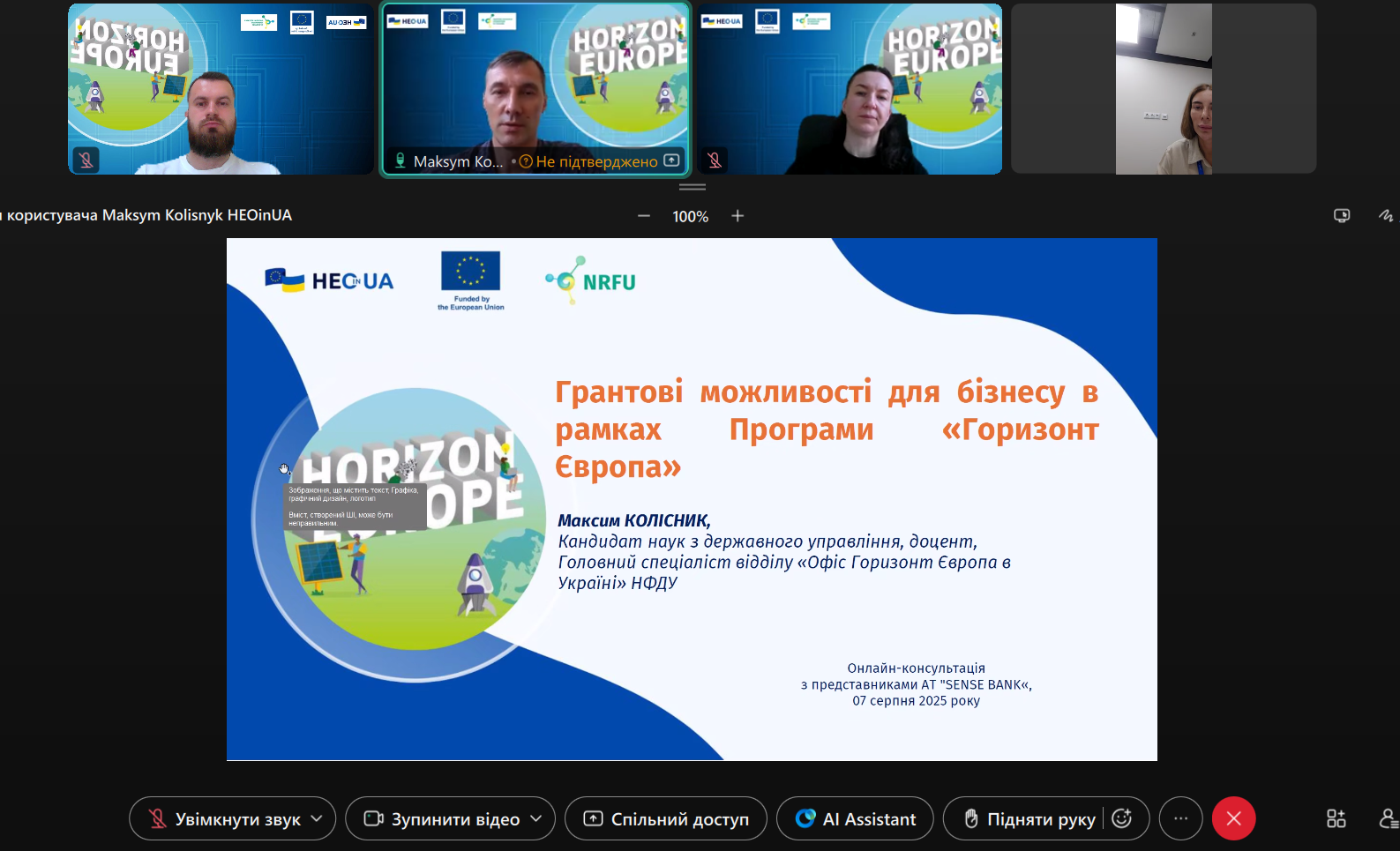Expand video options arrow beside Зупинити відео
Viewport: 1400px width, 851px height.
[536, 819]
